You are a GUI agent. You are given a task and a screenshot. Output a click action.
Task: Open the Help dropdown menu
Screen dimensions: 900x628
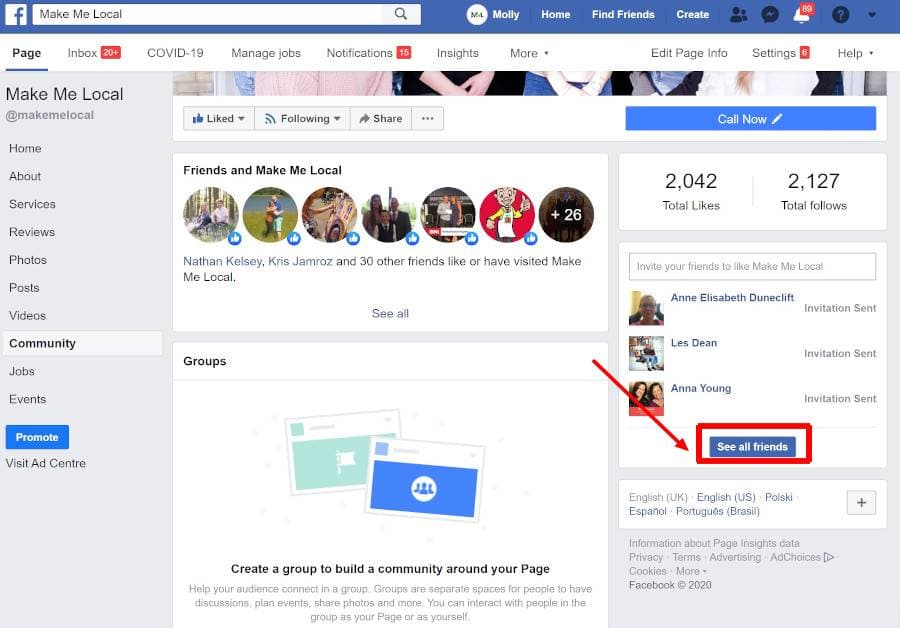855,53
